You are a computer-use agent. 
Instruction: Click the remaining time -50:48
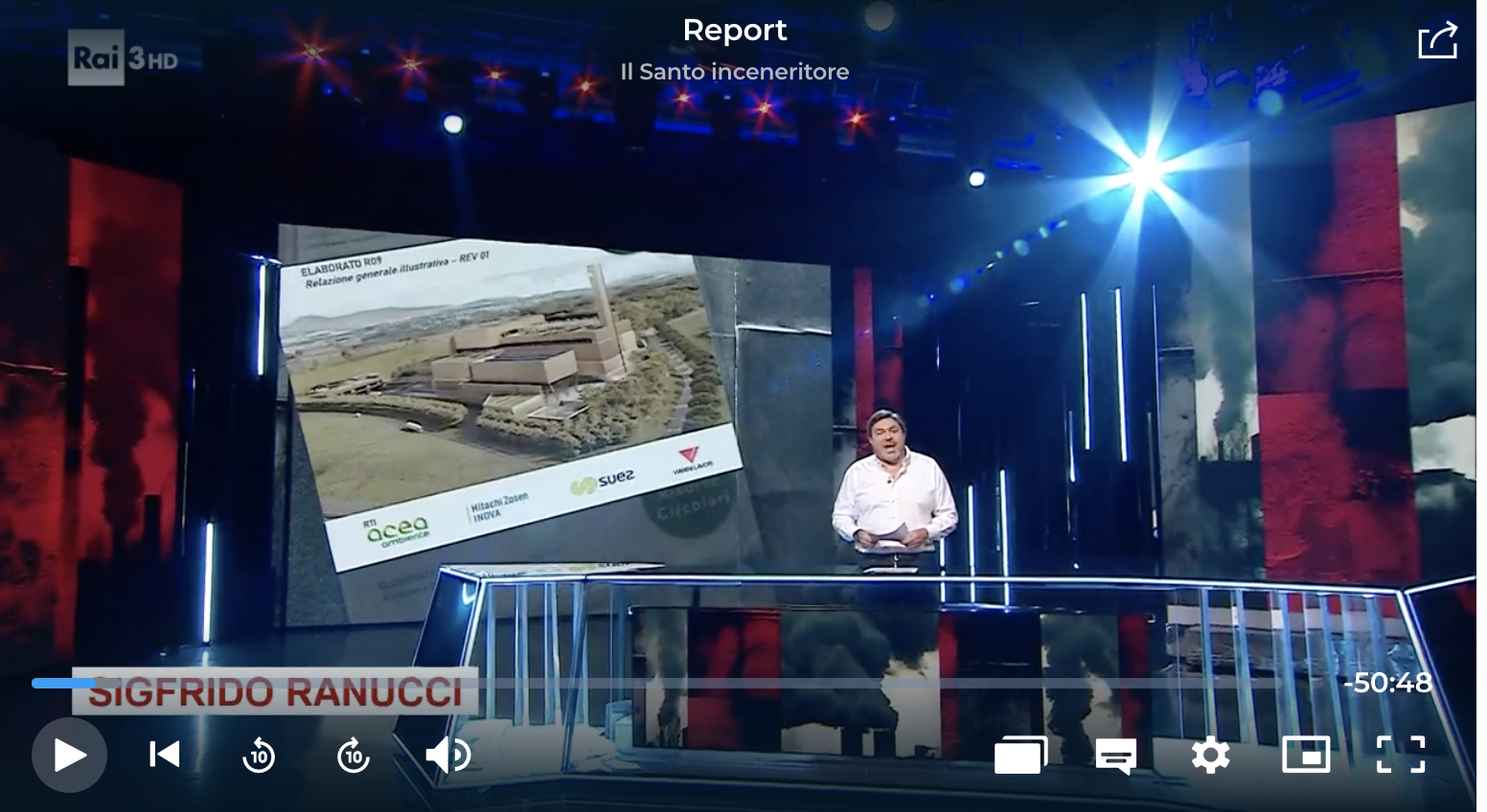(1387, 683)
